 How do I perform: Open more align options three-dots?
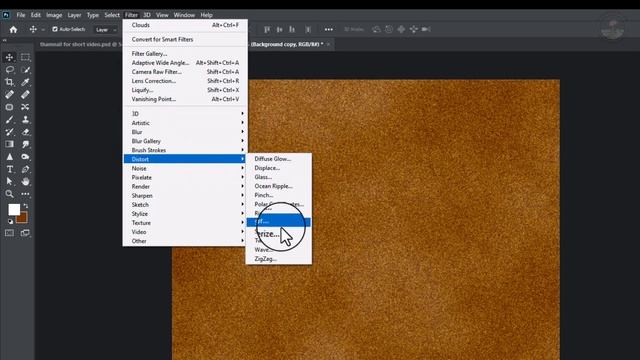[329, 29]
